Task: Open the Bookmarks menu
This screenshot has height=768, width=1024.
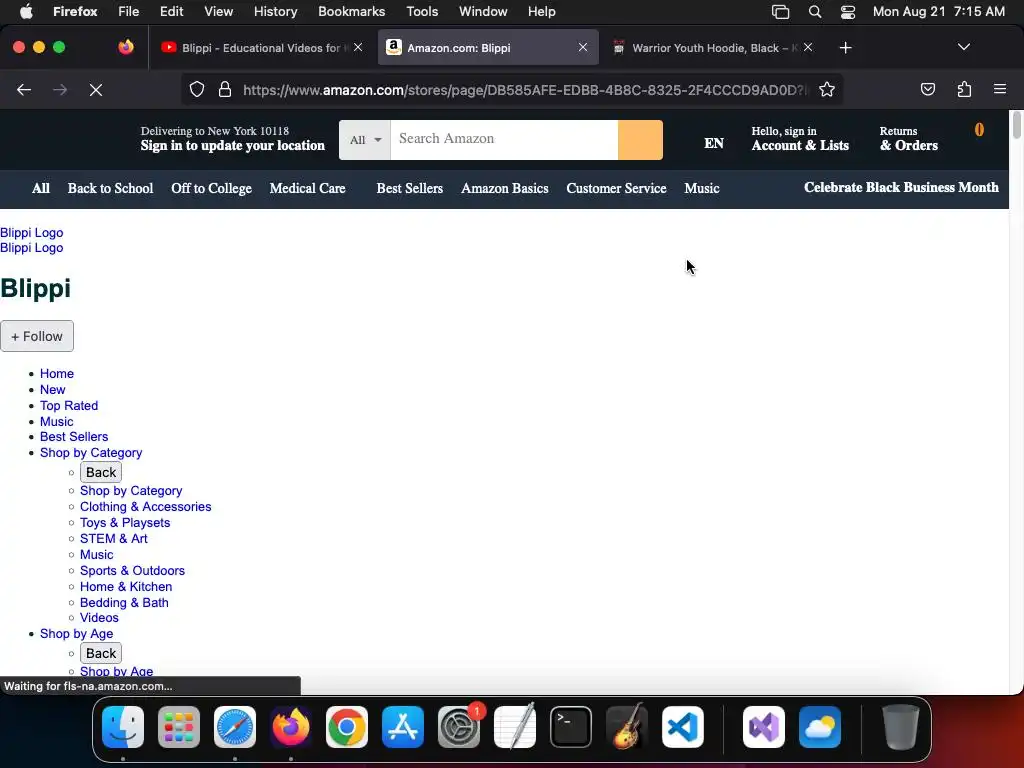Action: point(351,11)
